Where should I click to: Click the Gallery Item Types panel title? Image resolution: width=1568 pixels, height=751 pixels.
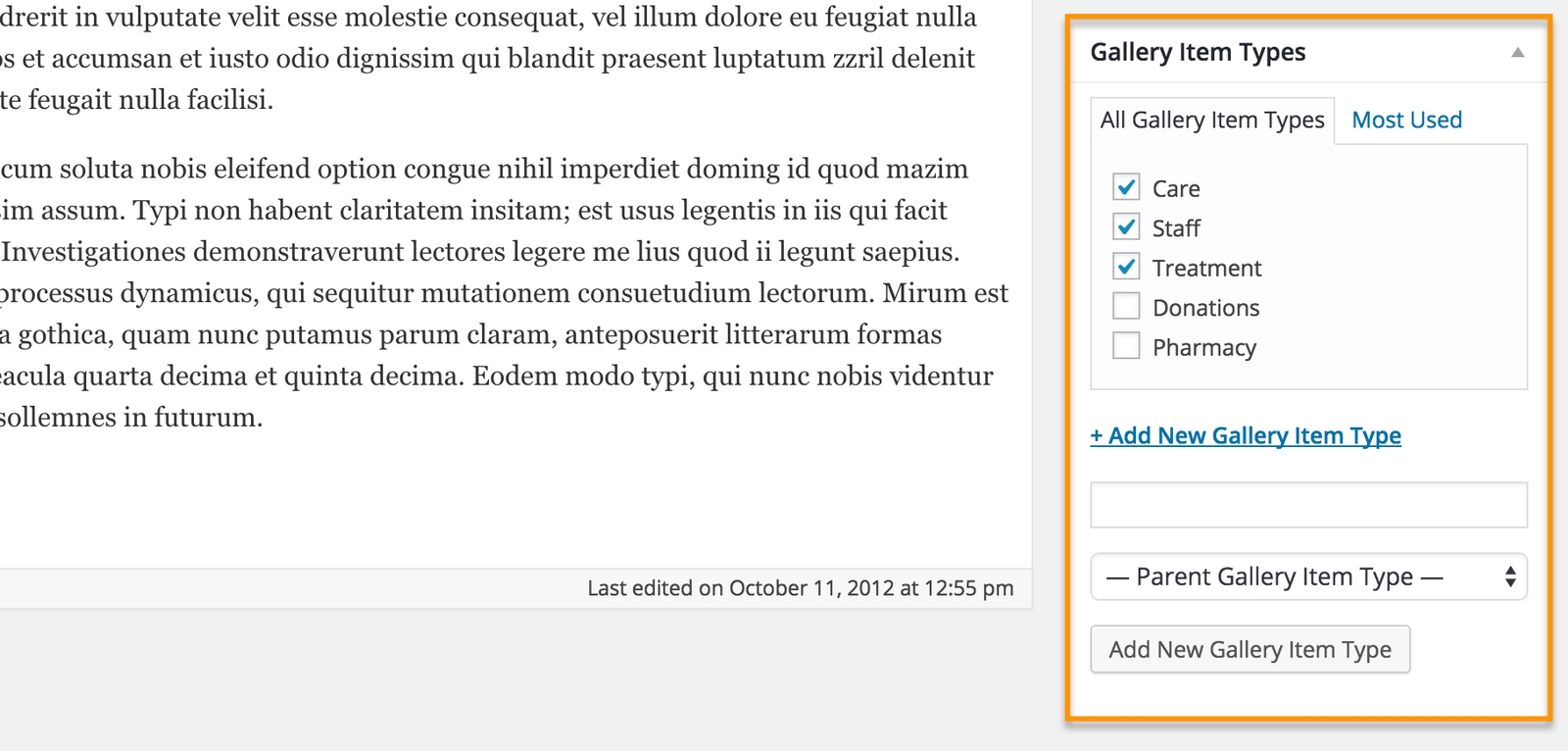(1198, 52)
